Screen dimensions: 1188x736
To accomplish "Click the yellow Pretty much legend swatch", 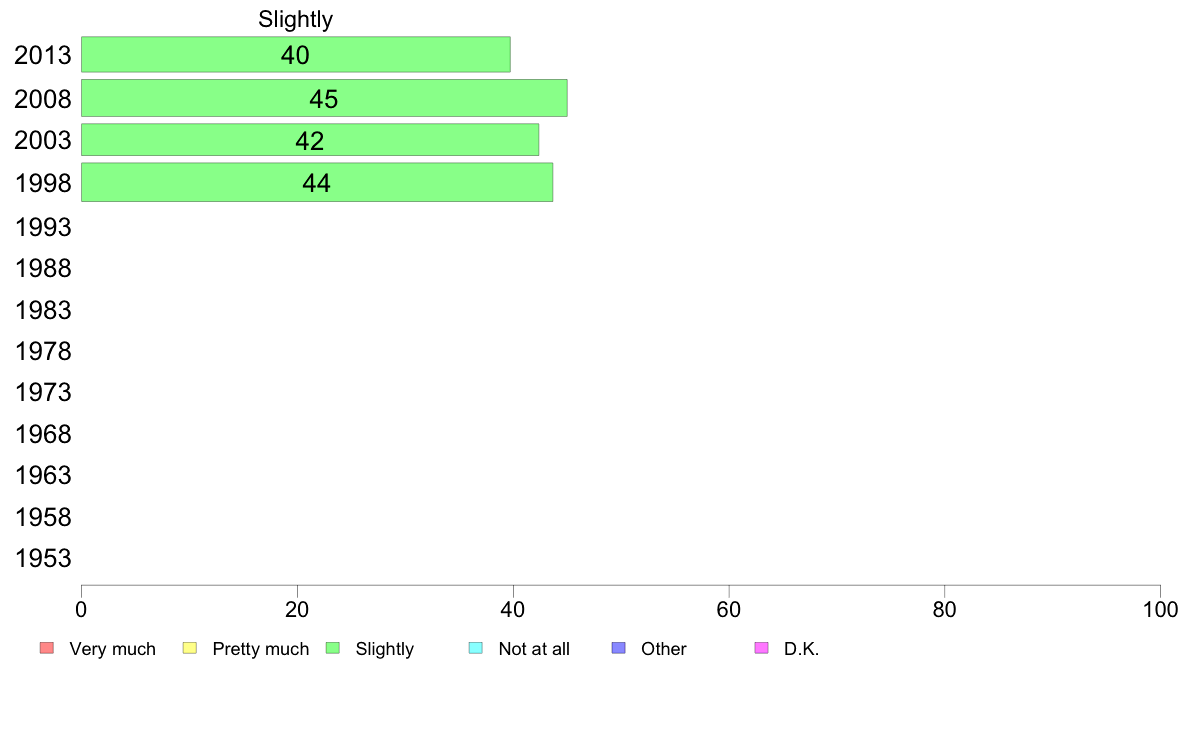I will [x=190, y=648].
